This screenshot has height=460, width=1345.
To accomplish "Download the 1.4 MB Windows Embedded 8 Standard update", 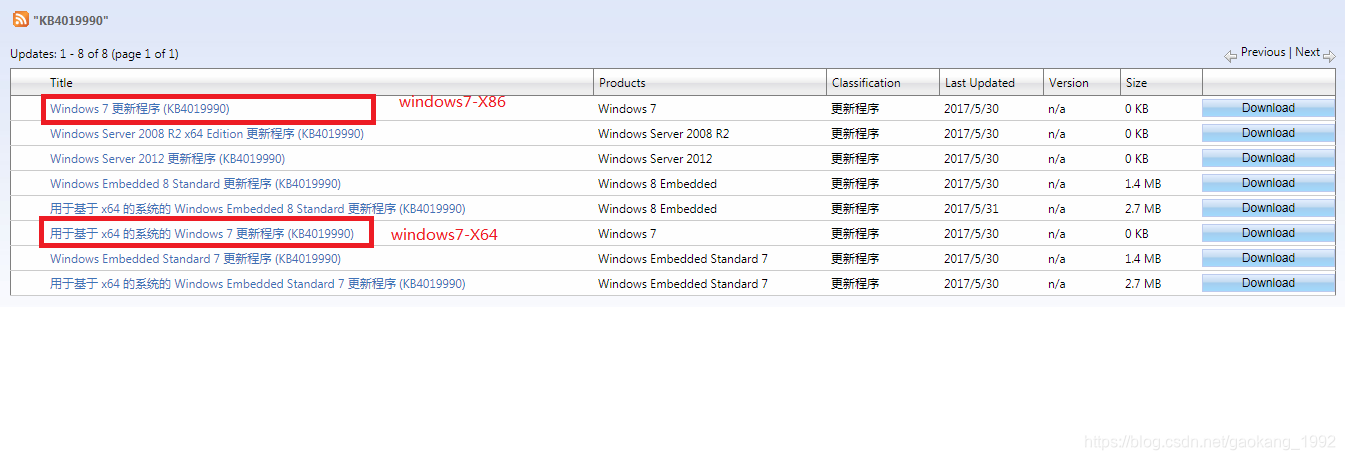I will (1268, 183).
